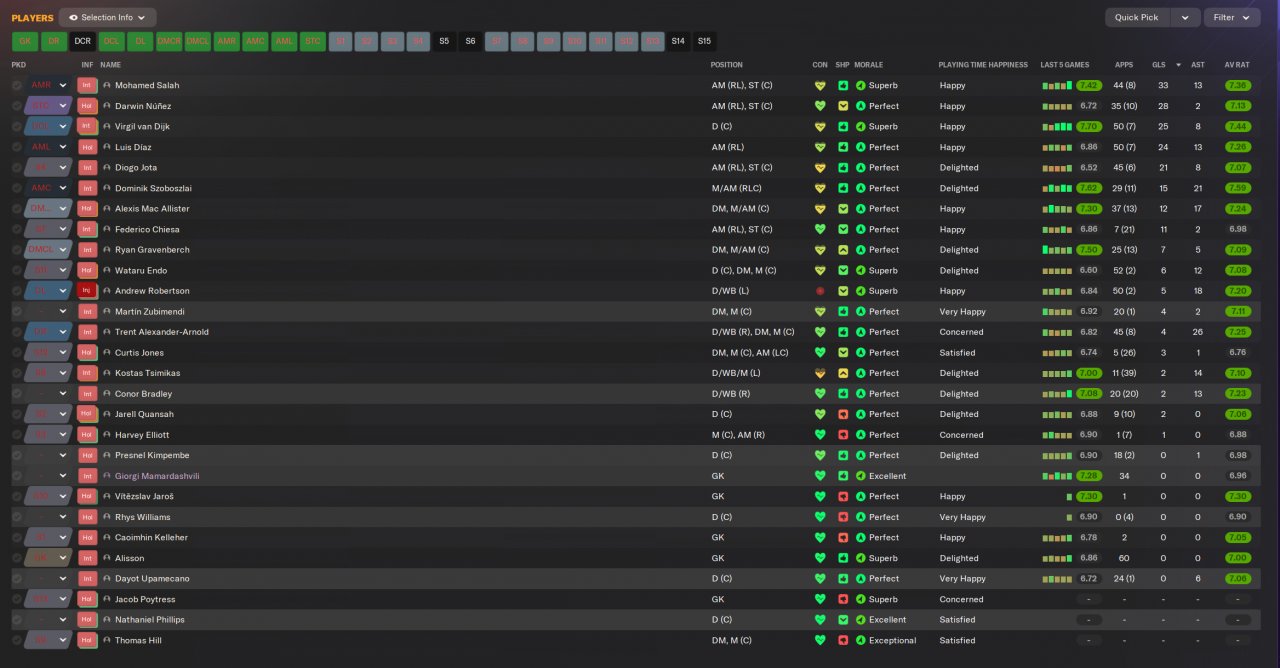Select the S5 substitute slot

pos(444,41)
